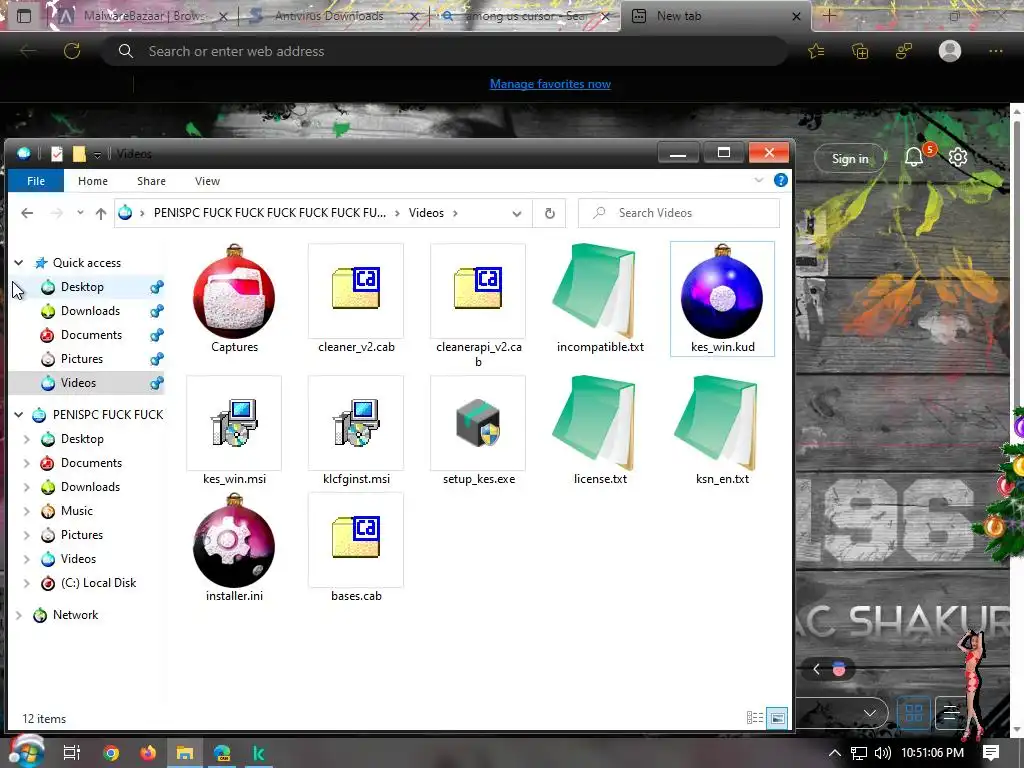Click the Search Videos field
This screenshot has width=1024, height=768.
coord(679,213)
